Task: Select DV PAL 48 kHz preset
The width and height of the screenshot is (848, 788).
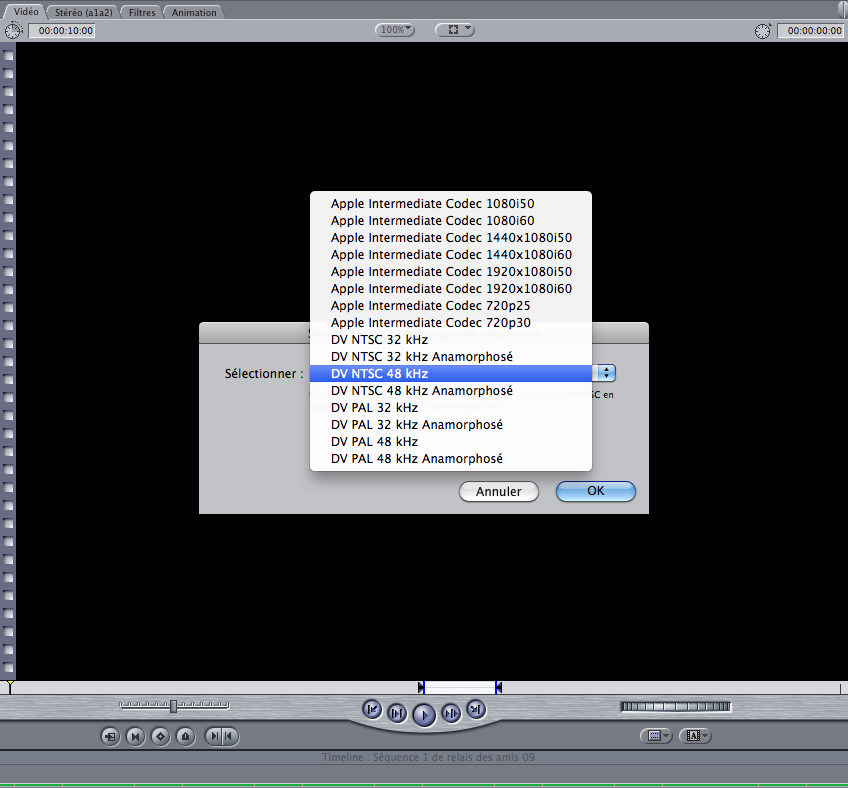Action: pos(450,441)
